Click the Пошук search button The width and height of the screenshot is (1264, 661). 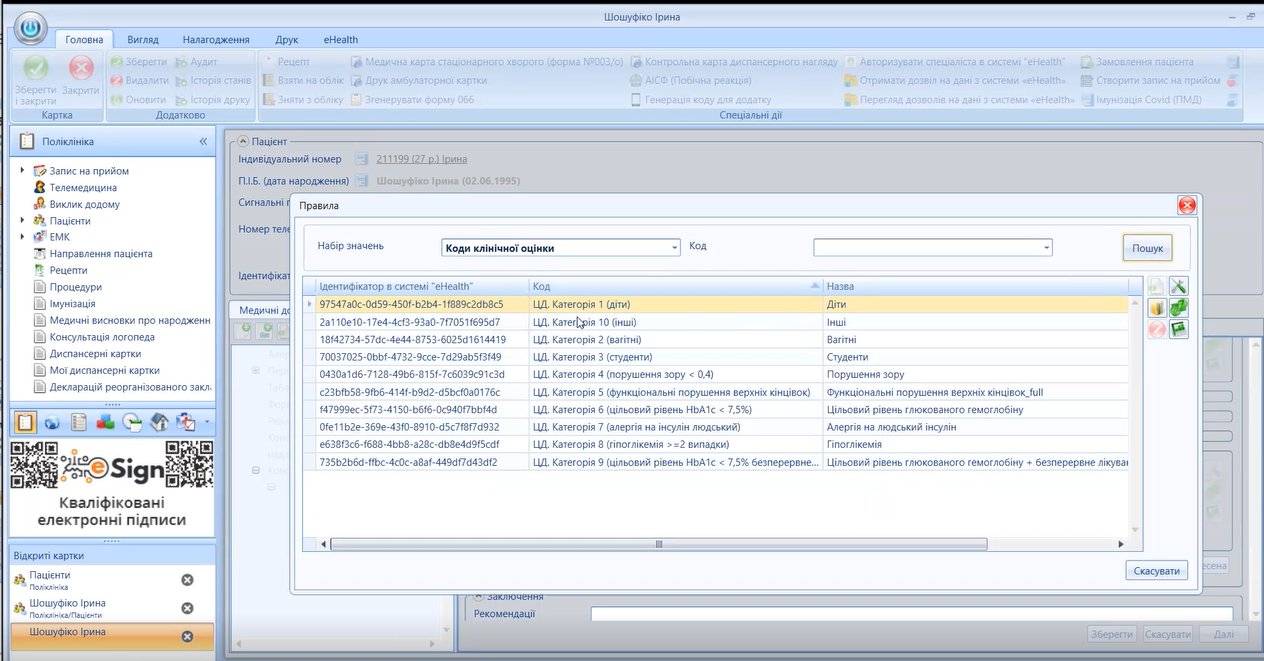coord(1147,248)
